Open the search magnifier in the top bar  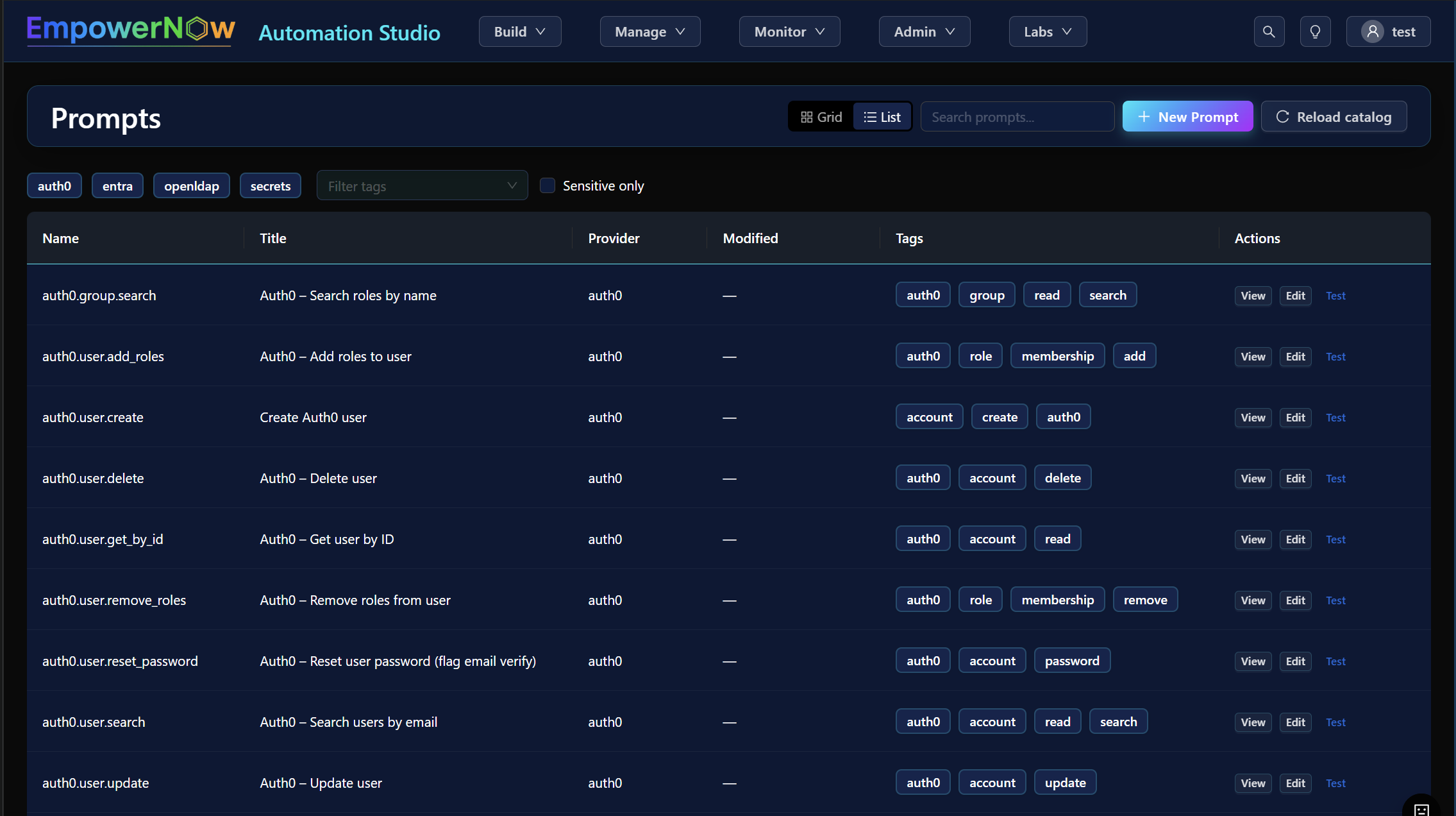(1269, 31)
